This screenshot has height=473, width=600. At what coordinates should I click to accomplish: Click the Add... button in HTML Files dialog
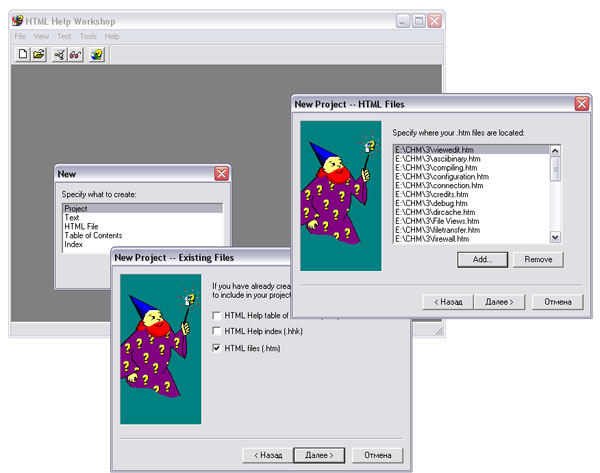click(483, 259)
